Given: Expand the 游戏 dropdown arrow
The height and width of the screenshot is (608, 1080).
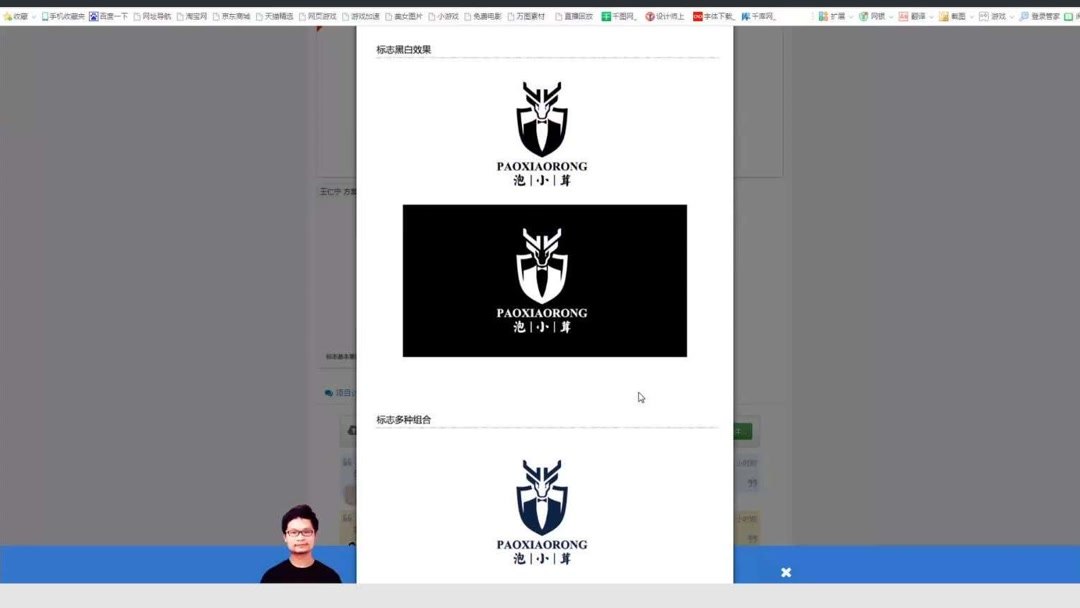Looking at the screenshot, I should tap(1011, 16).
